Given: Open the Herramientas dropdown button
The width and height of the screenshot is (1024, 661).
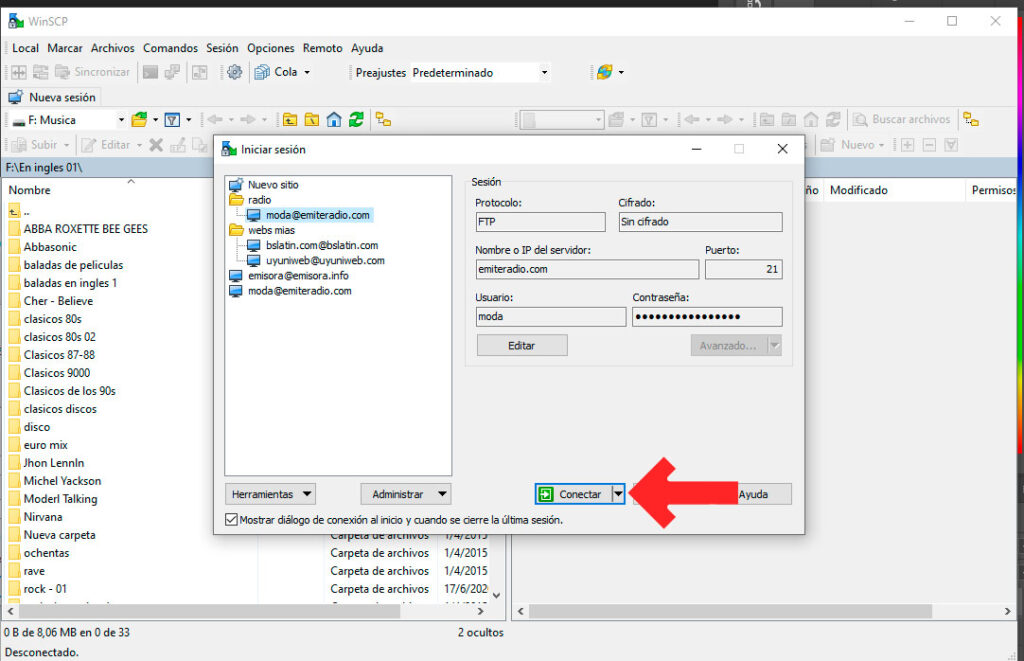Looking at the screenshot, I should pyautogui.click(x=270, y=494).
